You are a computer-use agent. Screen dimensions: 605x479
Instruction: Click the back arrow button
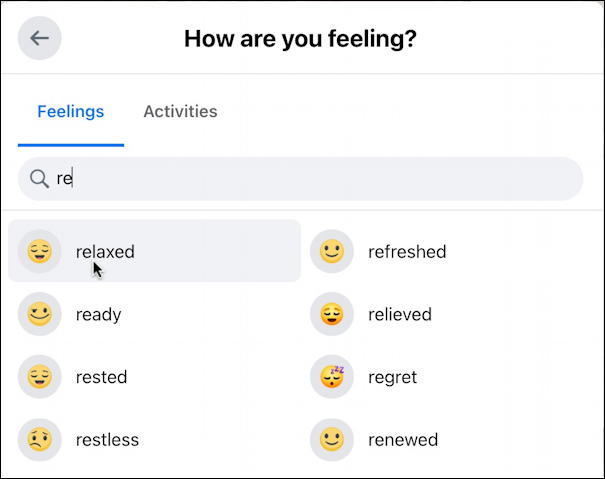click(x=39, y=38)
